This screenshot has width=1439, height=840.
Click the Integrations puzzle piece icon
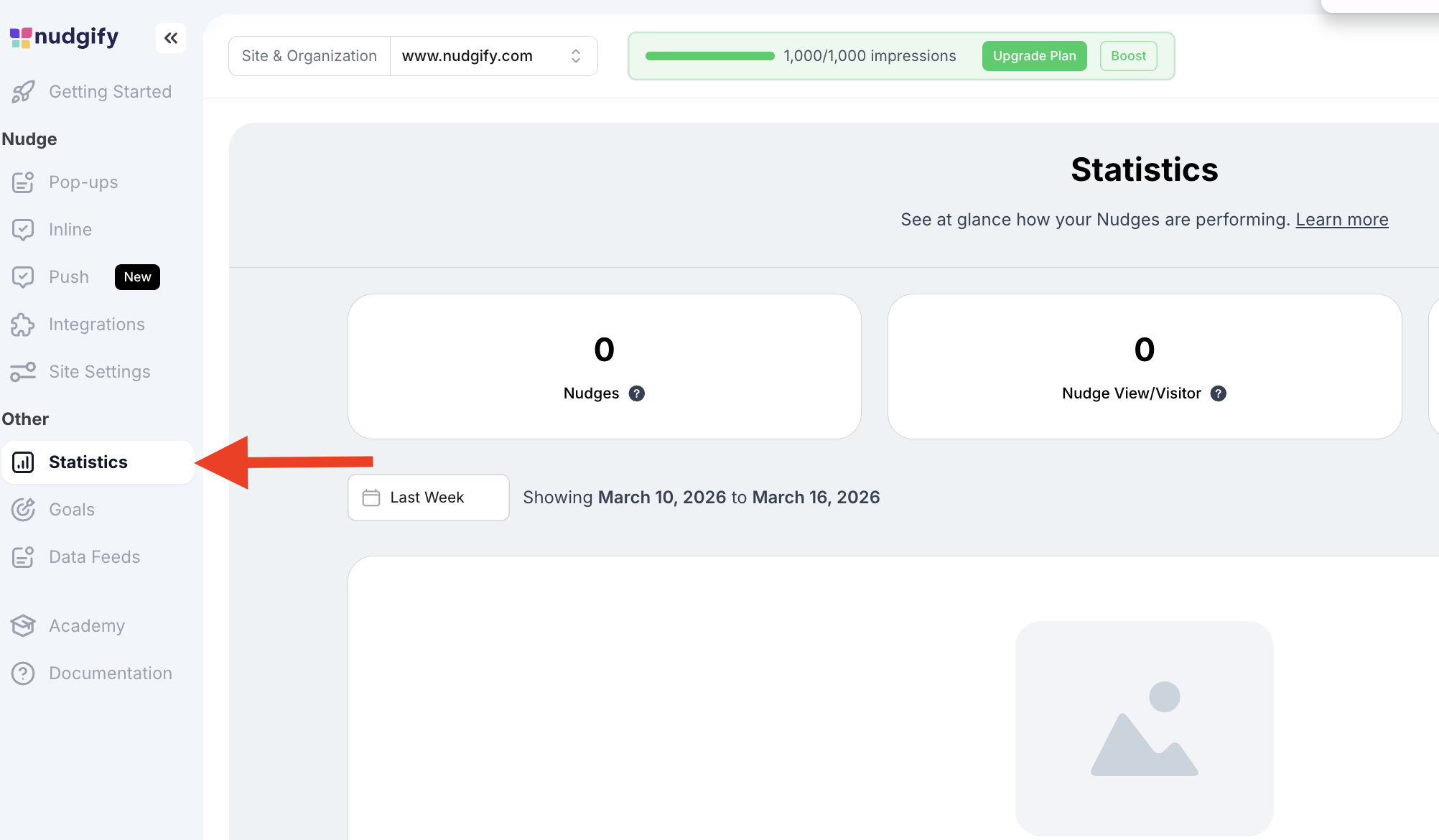coord(23,325)
